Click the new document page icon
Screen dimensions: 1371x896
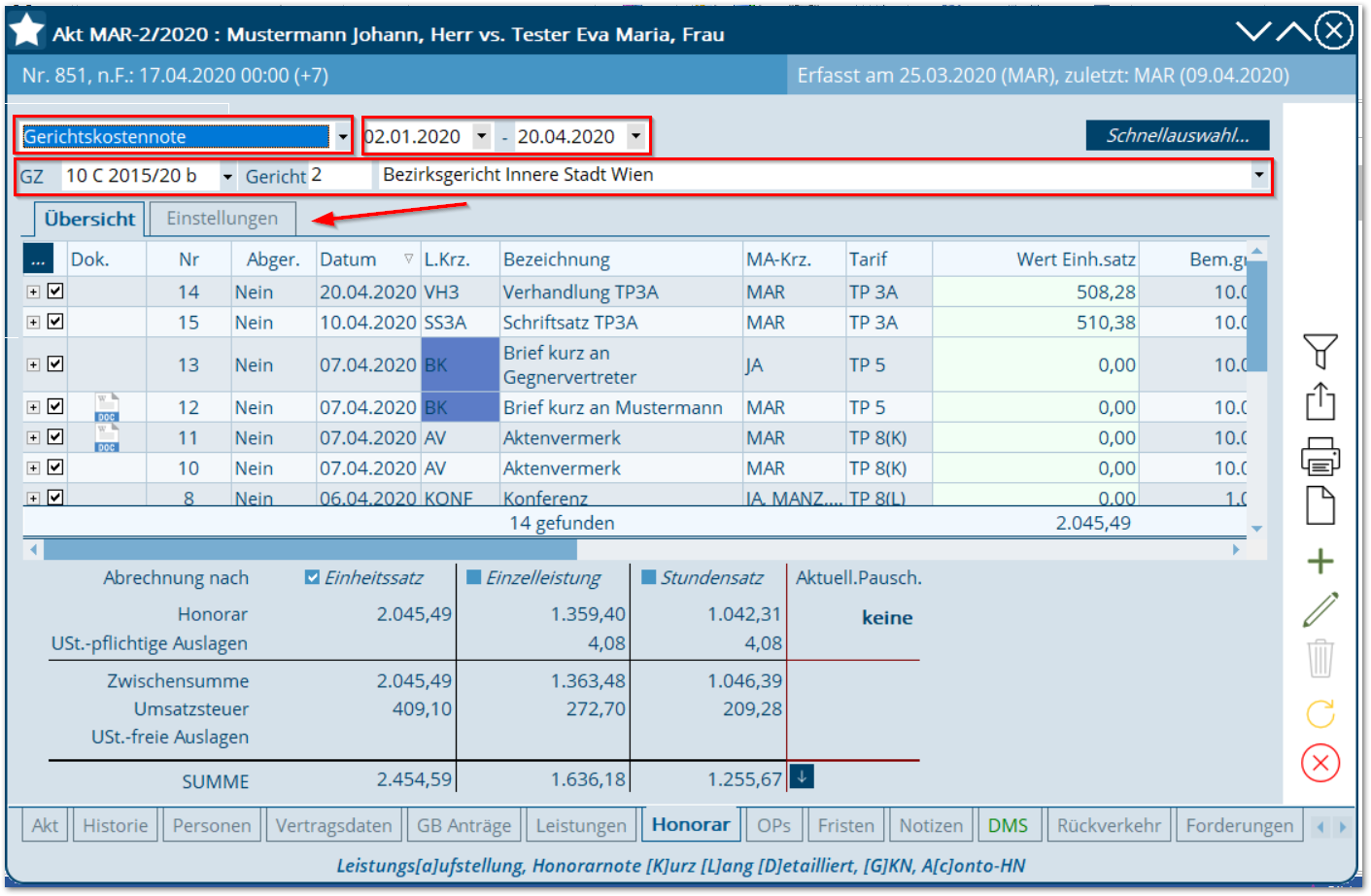[x=1320, y=506]
